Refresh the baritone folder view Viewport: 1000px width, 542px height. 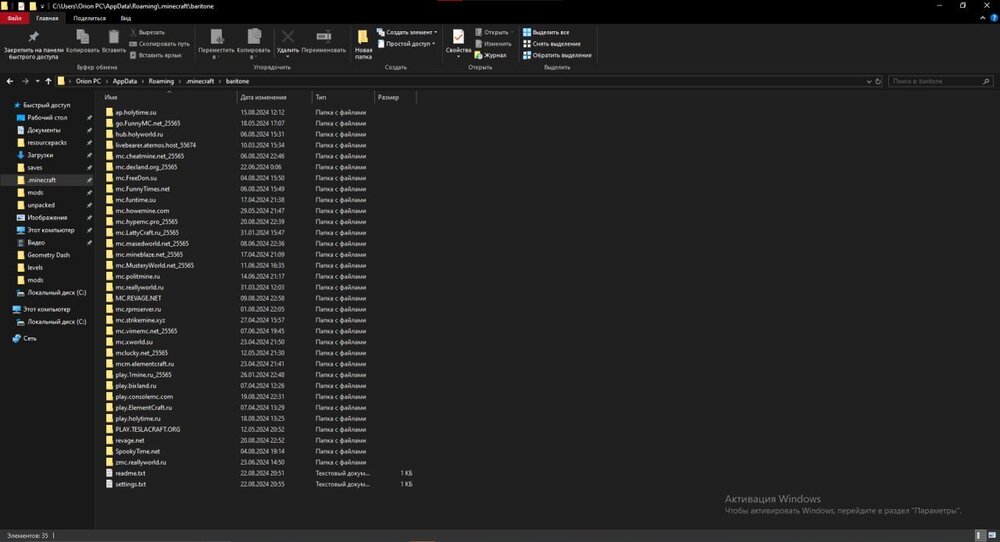click(x=878, y=81)
